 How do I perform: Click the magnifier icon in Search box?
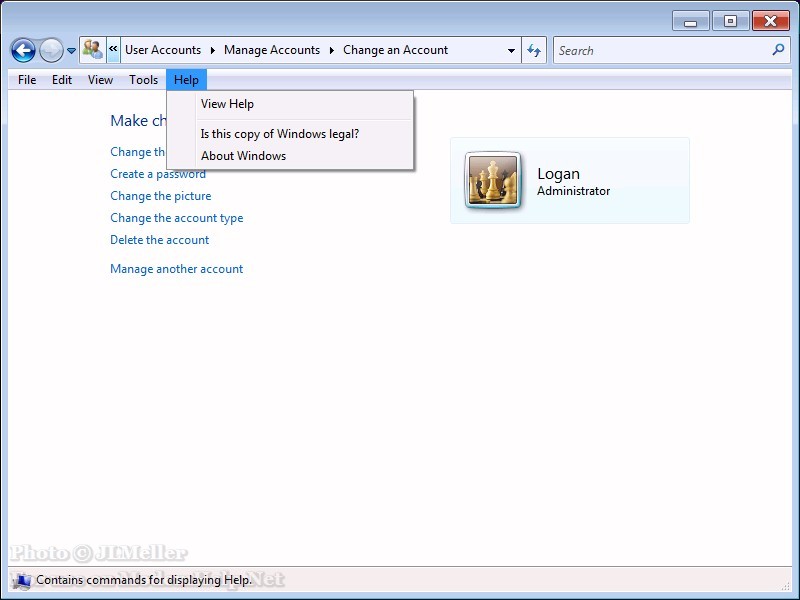[x=778, y=50]
